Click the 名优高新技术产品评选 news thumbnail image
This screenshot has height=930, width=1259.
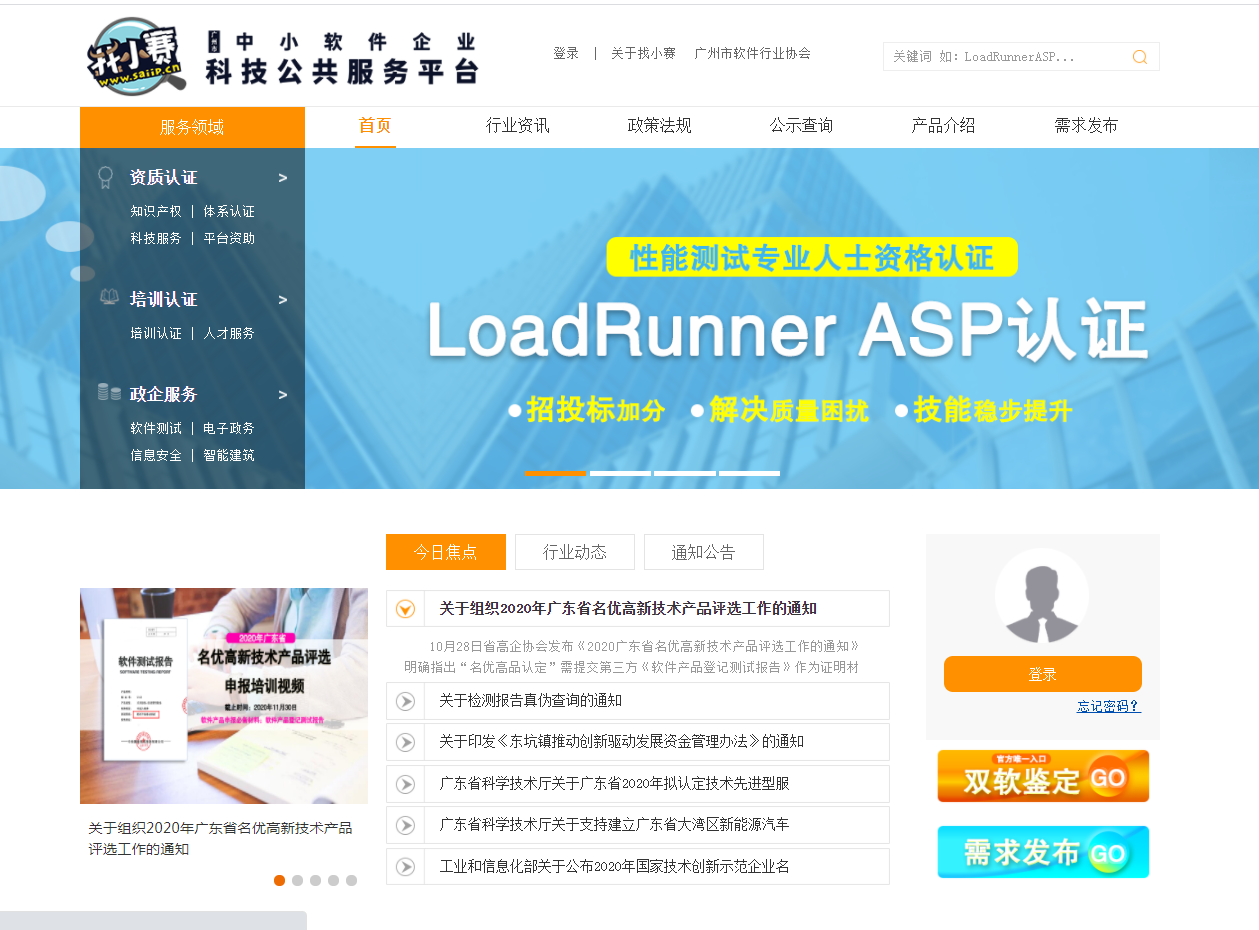coord(224,696)
